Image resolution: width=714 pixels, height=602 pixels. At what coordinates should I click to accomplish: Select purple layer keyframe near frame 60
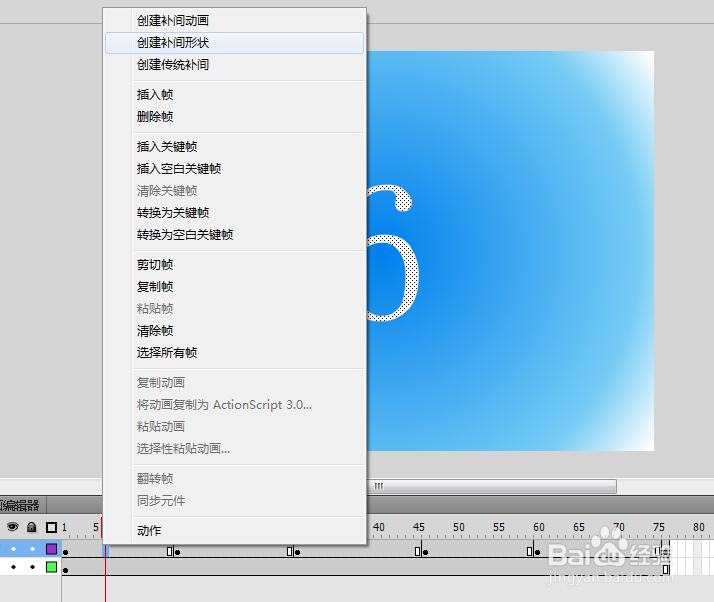pos(537,552)
